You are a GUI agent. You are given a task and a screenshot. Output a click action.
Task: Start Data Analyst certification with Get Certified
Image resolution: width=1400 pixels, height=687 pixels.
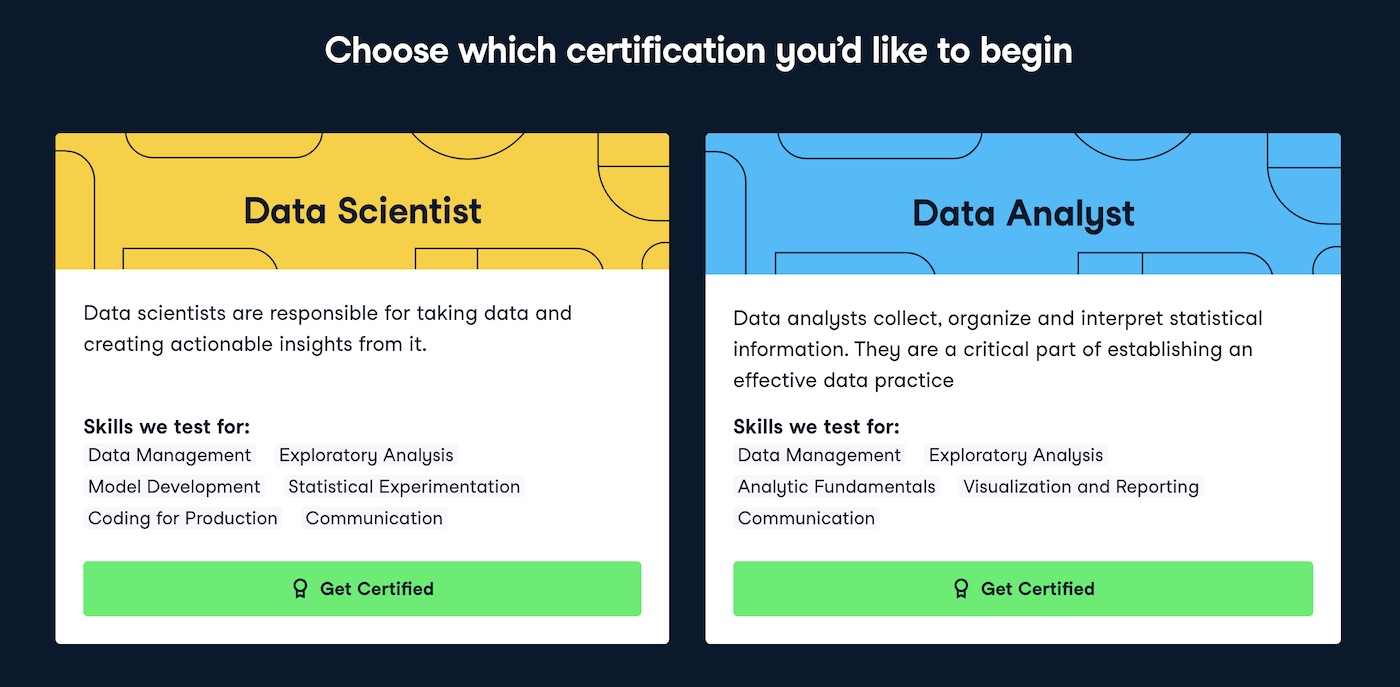coord(1023,589)
